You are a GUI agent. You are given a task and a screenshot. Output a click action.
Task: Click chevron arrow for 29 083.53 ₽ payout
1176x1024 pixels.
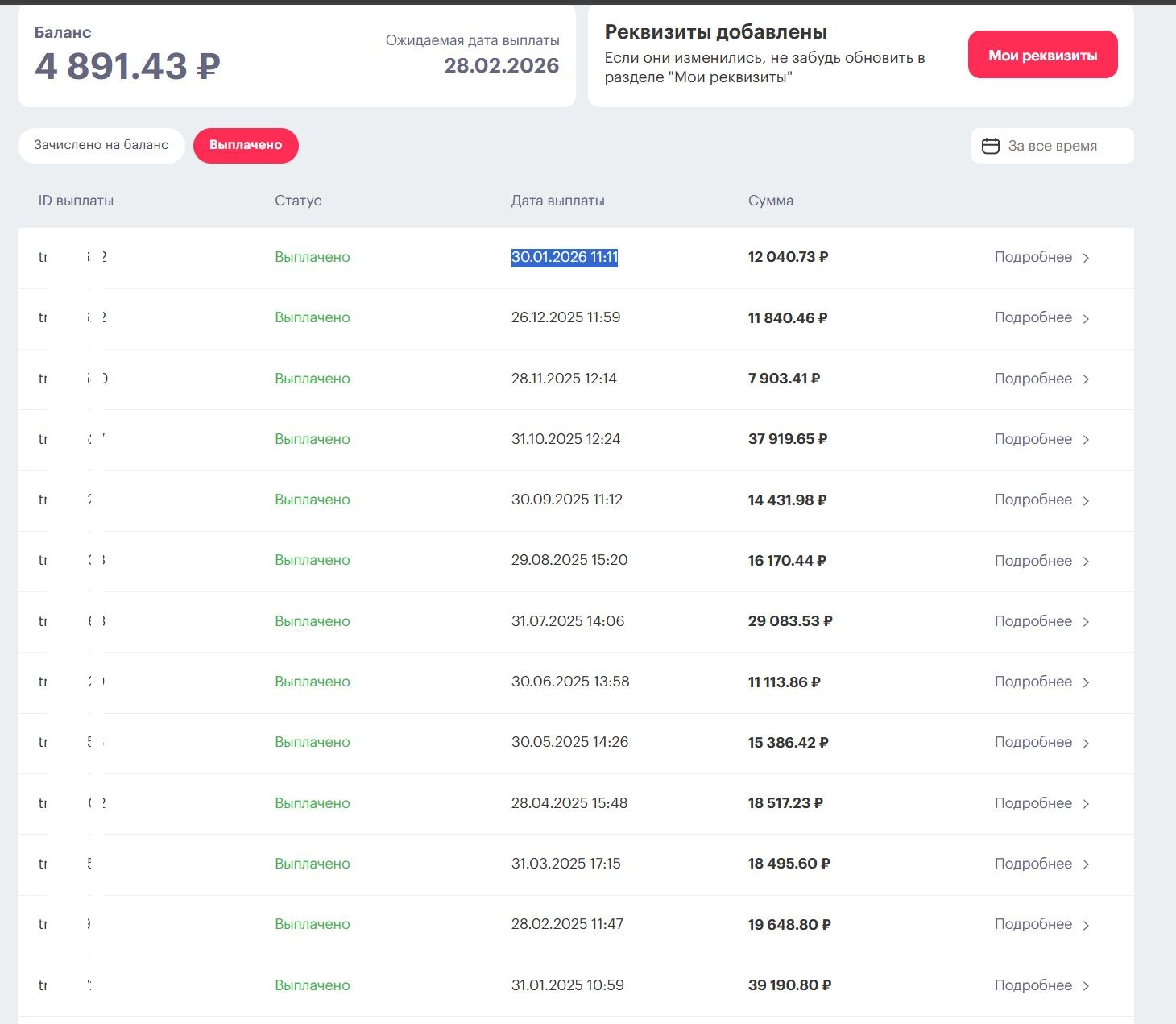pyautogui.click(x=1086, y=622)
